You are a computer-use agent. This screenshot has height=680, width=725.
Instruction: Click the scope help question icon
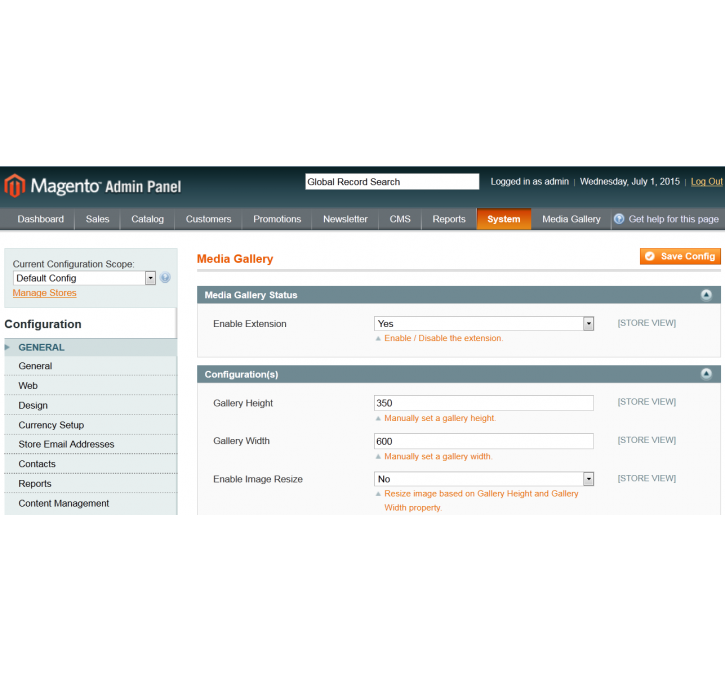click(x=165, y=277)
